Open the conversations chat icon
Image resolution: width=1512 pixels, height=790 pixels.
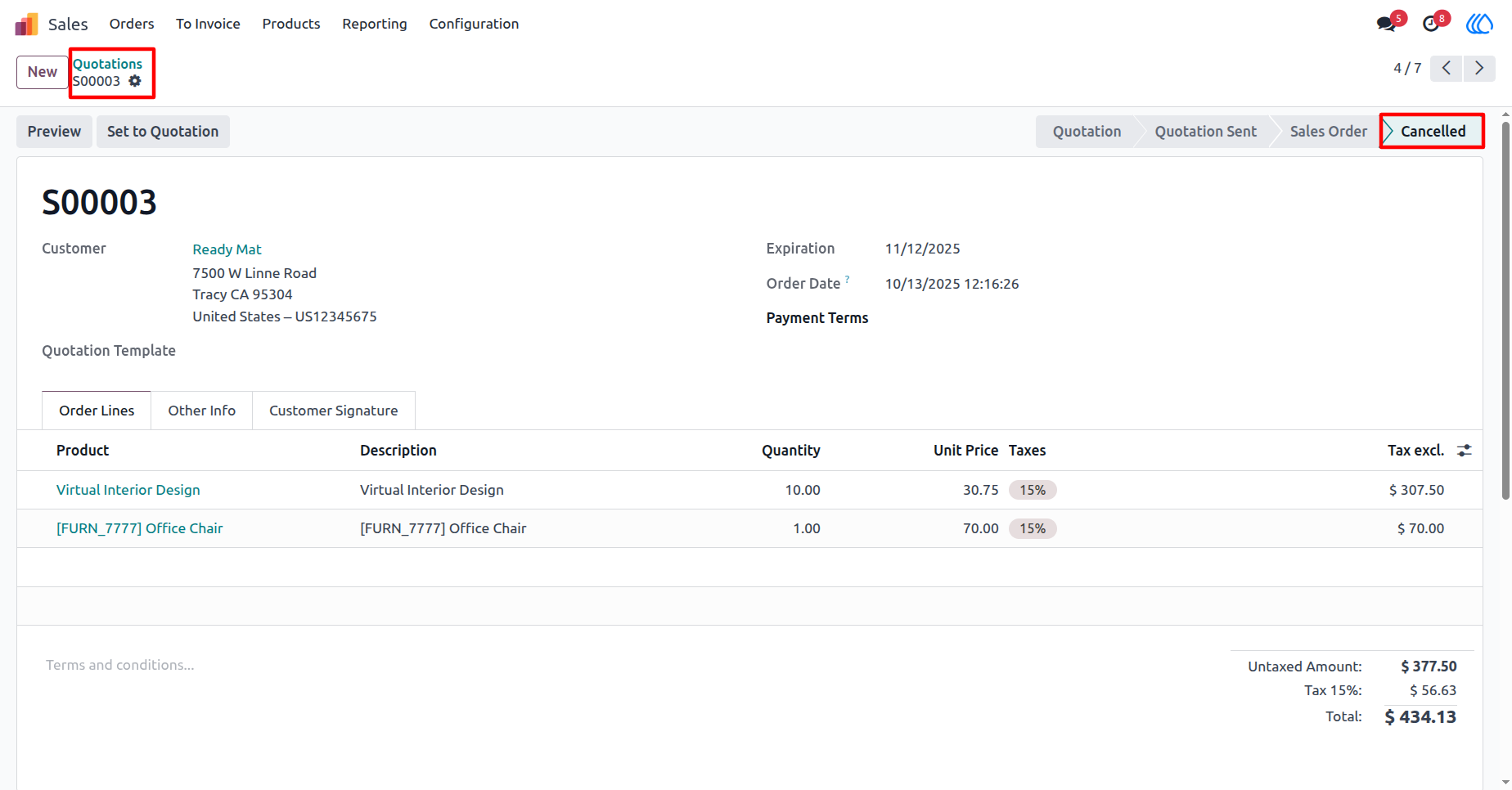tap(1387, 24)
